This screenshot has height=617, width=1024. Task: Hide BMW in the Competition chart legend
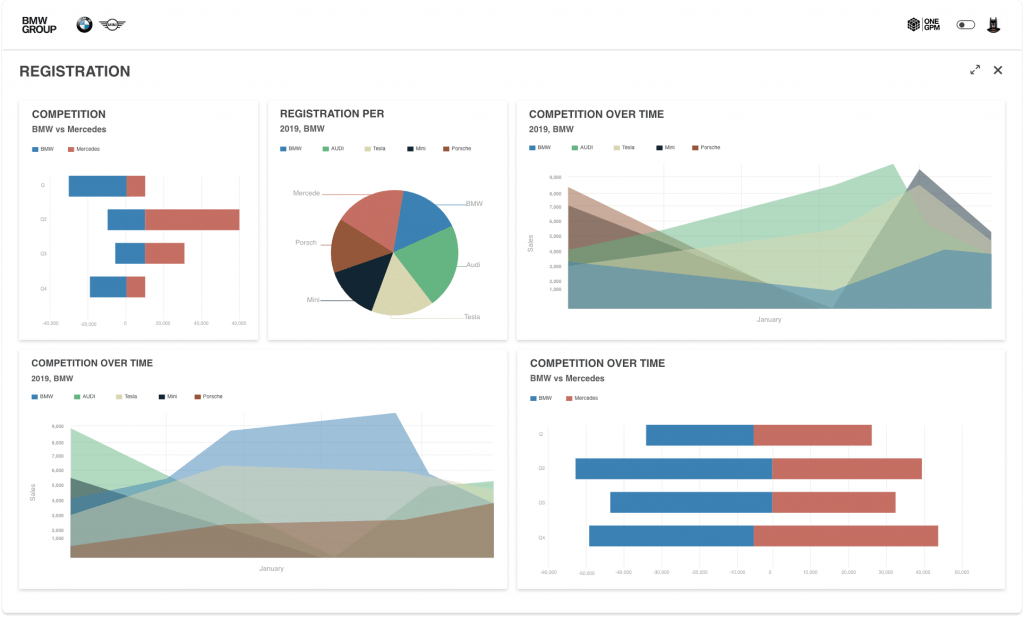coord(43,150)
